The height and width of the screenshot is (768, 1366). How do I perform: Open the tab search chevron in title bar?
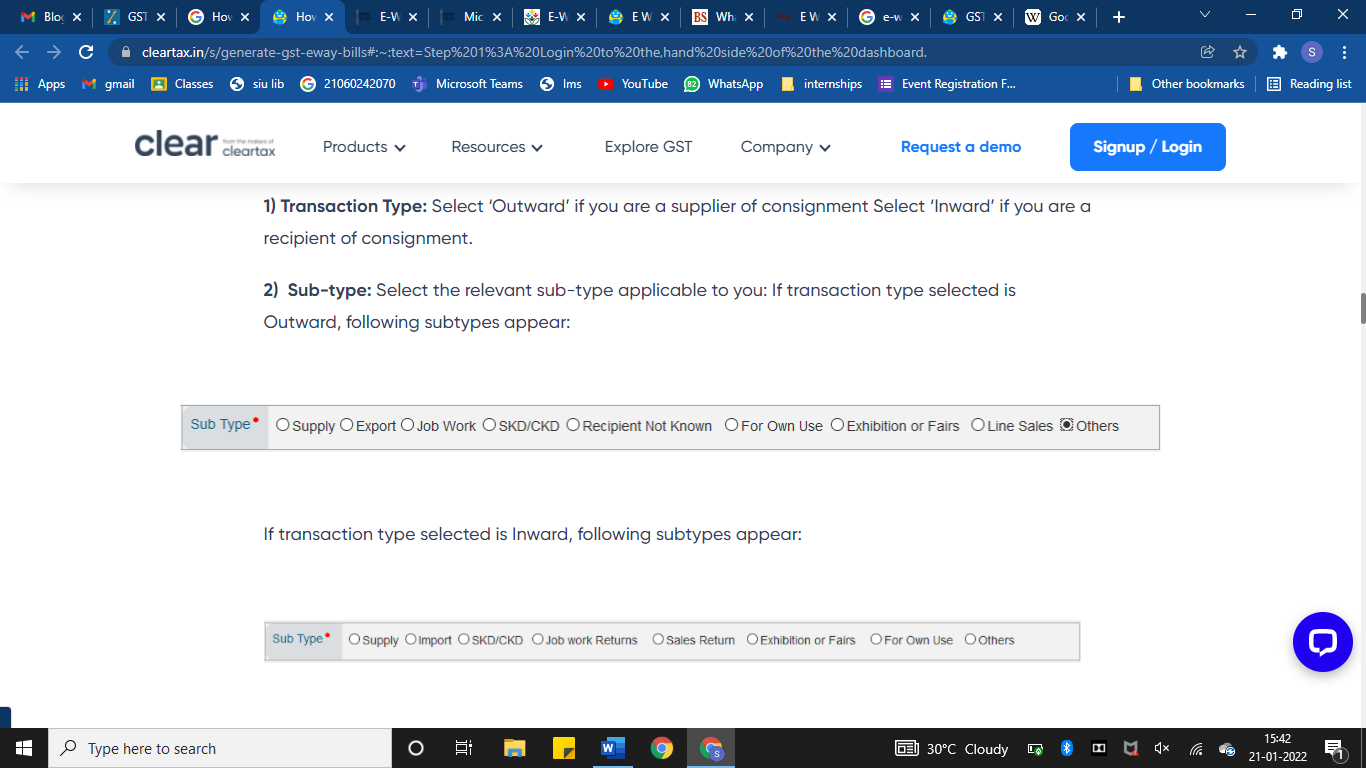(x=1205, y=15)
